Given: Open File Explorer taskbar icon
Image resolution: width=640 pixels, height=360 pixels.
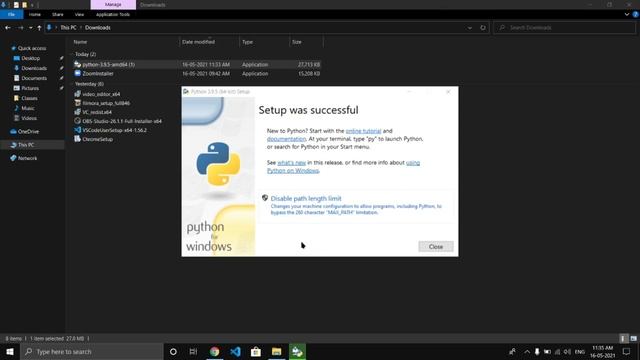Looking at the screenshot, I should (276, 351).
